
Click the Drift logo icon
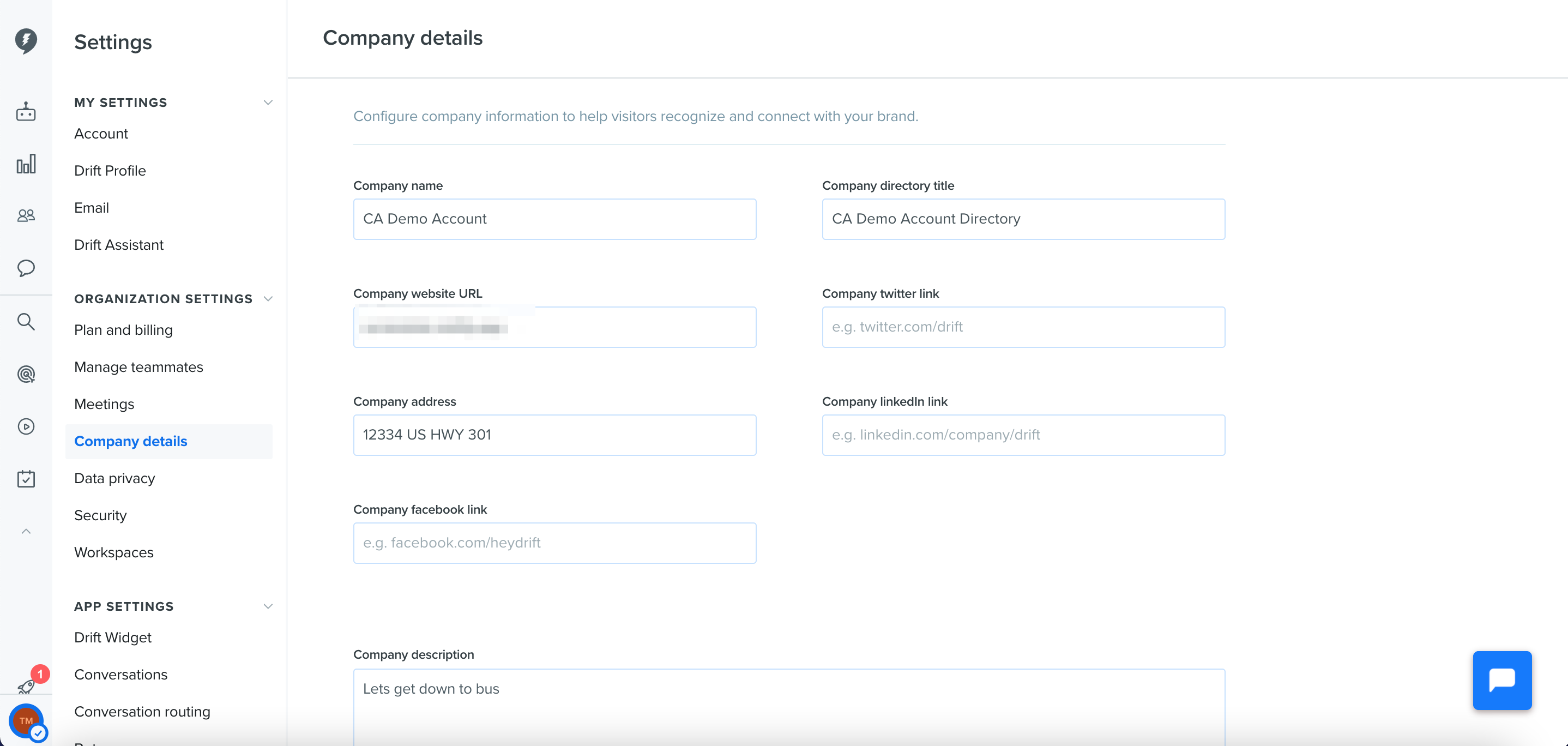pyautogui.click(x=26, y=41)
